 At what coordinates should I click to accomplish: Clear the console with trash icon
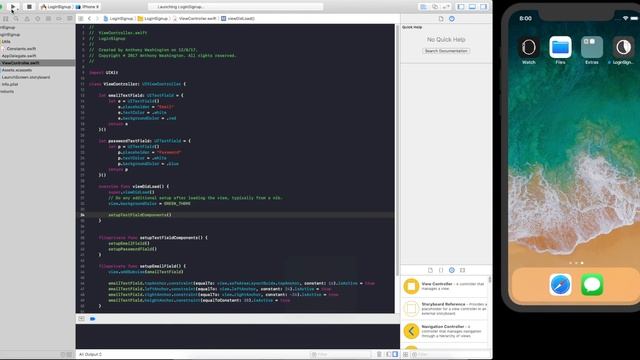(x=379, y=355)
